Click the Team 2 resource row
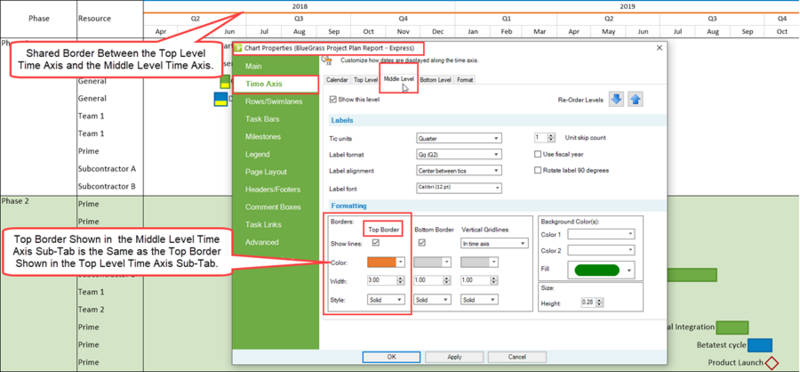Image resolution: width=800 pixels, height=372 pixels. (91, 309)
